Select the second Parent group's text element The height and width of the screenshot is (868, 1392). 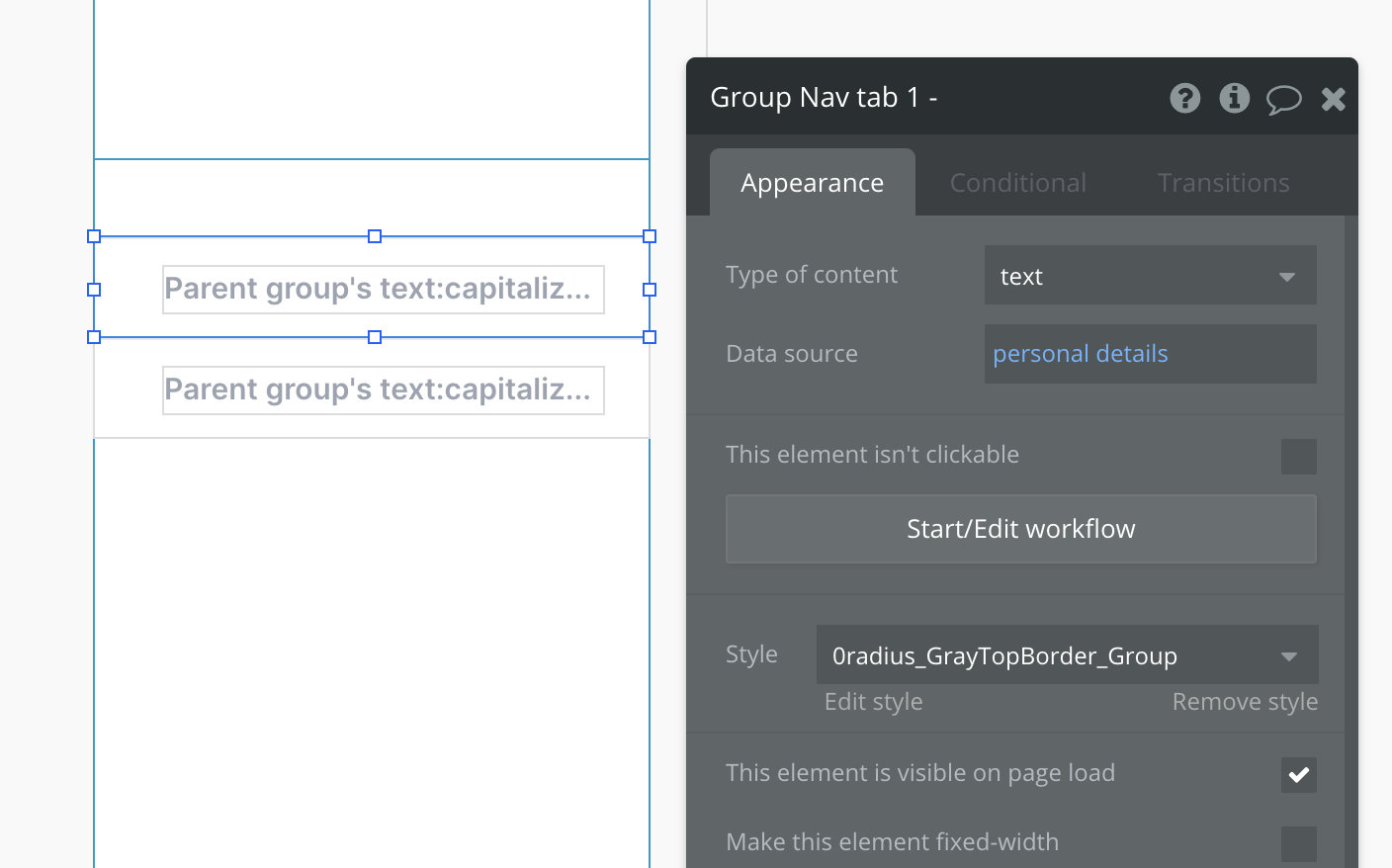pyautogui.click(x=384, y=390)
